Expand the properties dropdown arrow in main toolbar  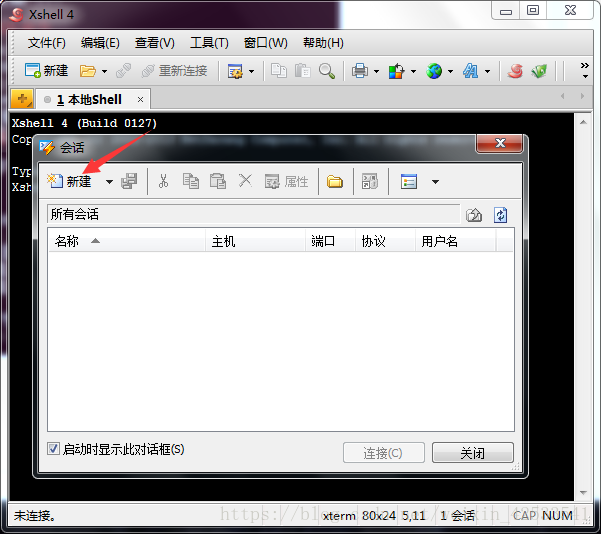coord(251,71)
